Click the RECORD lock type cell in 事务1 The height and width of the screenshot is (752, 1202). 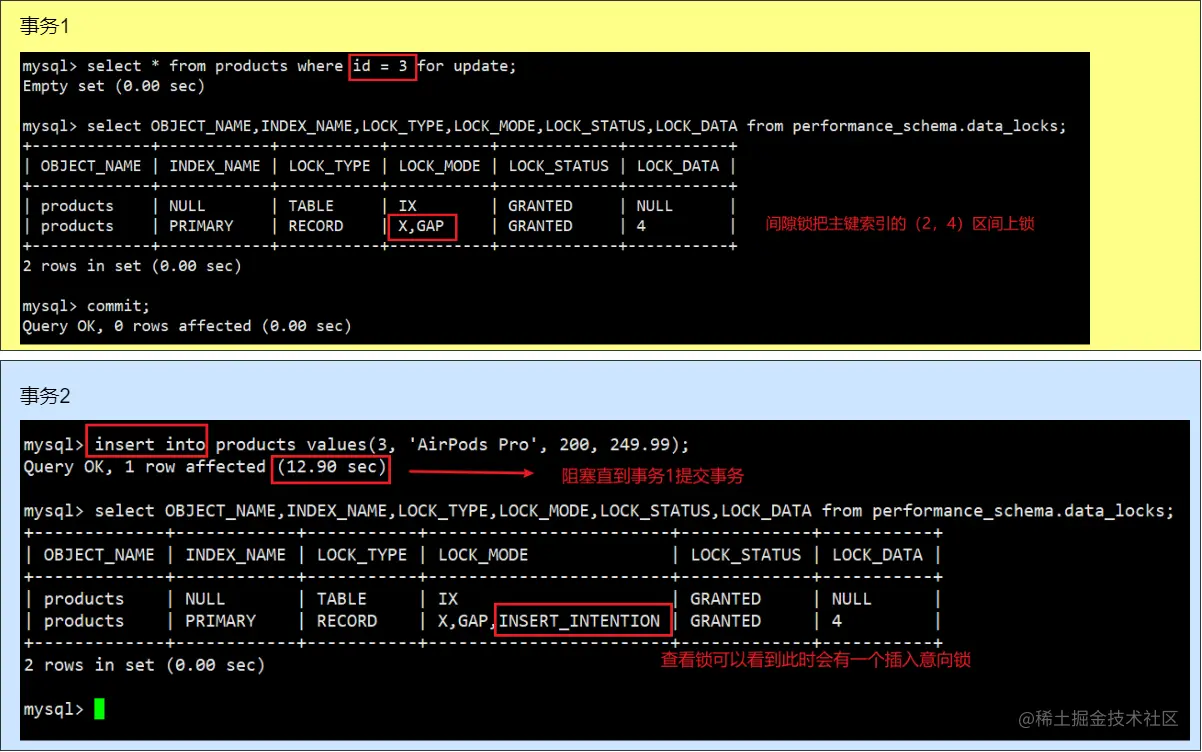tap(315, 226)
